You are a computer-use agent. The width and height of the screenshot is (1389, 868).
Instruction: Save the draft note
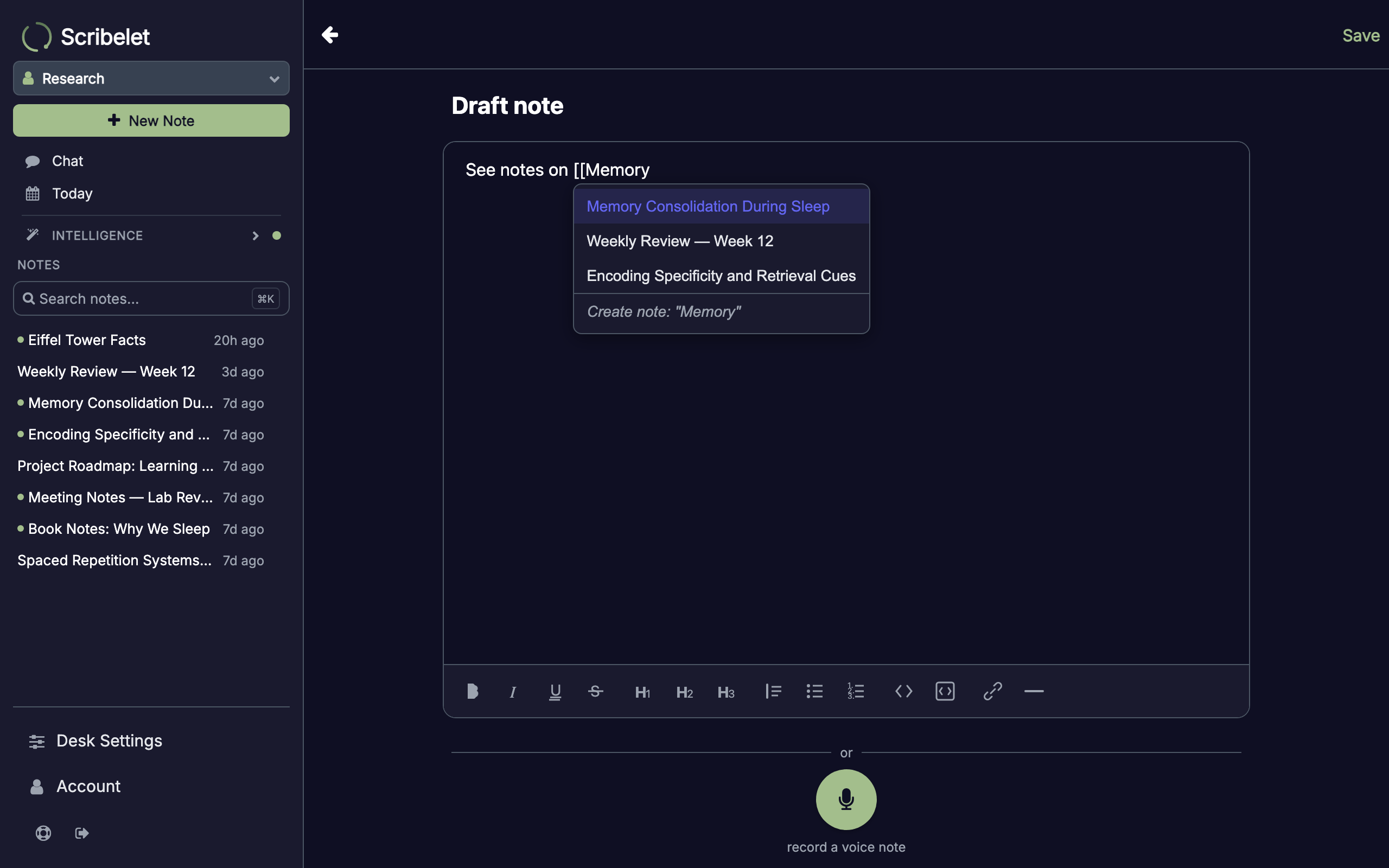1361,36
